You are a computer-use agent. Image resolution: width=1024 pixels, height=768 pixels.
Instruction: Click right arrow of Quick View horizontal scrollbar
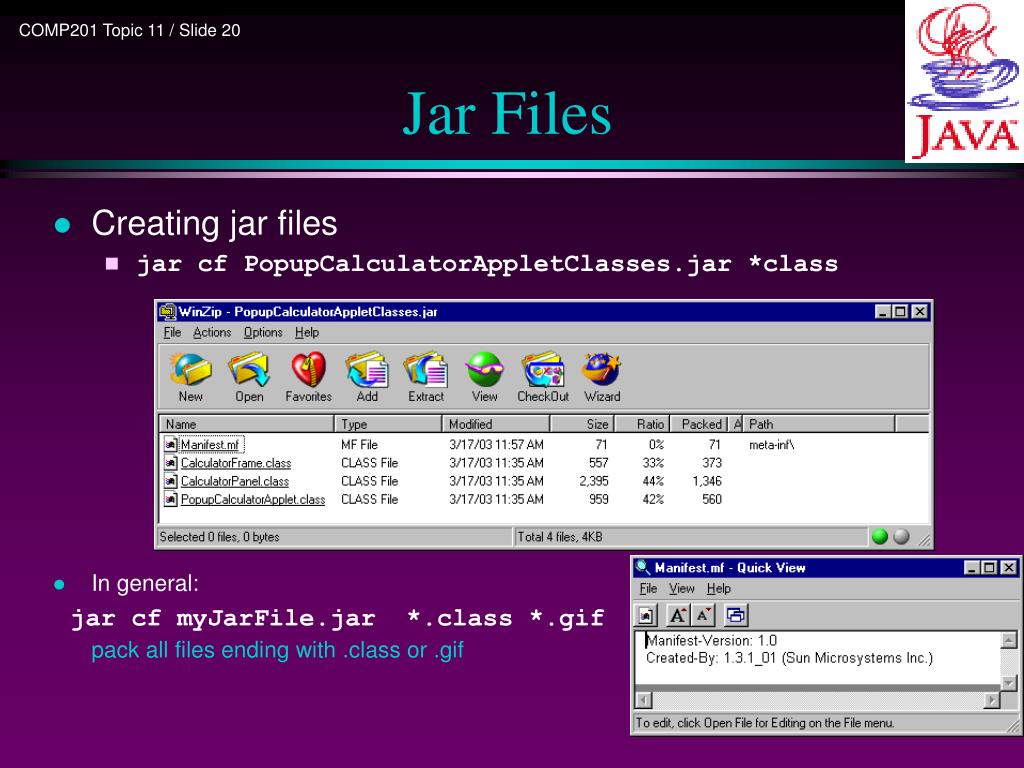tap(992, 700)
